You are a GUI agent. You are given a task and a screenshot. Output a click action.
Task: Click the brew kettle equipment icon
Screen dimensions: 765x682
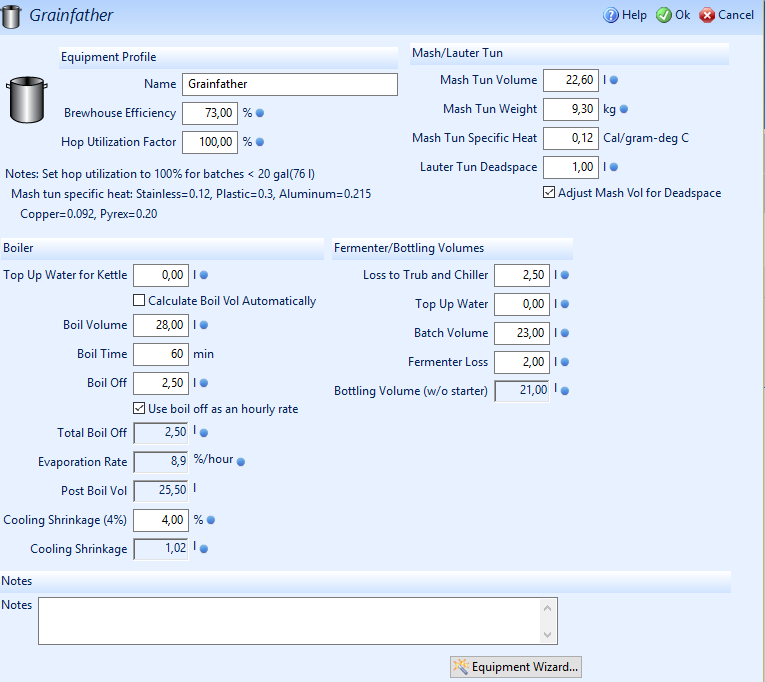26,100
